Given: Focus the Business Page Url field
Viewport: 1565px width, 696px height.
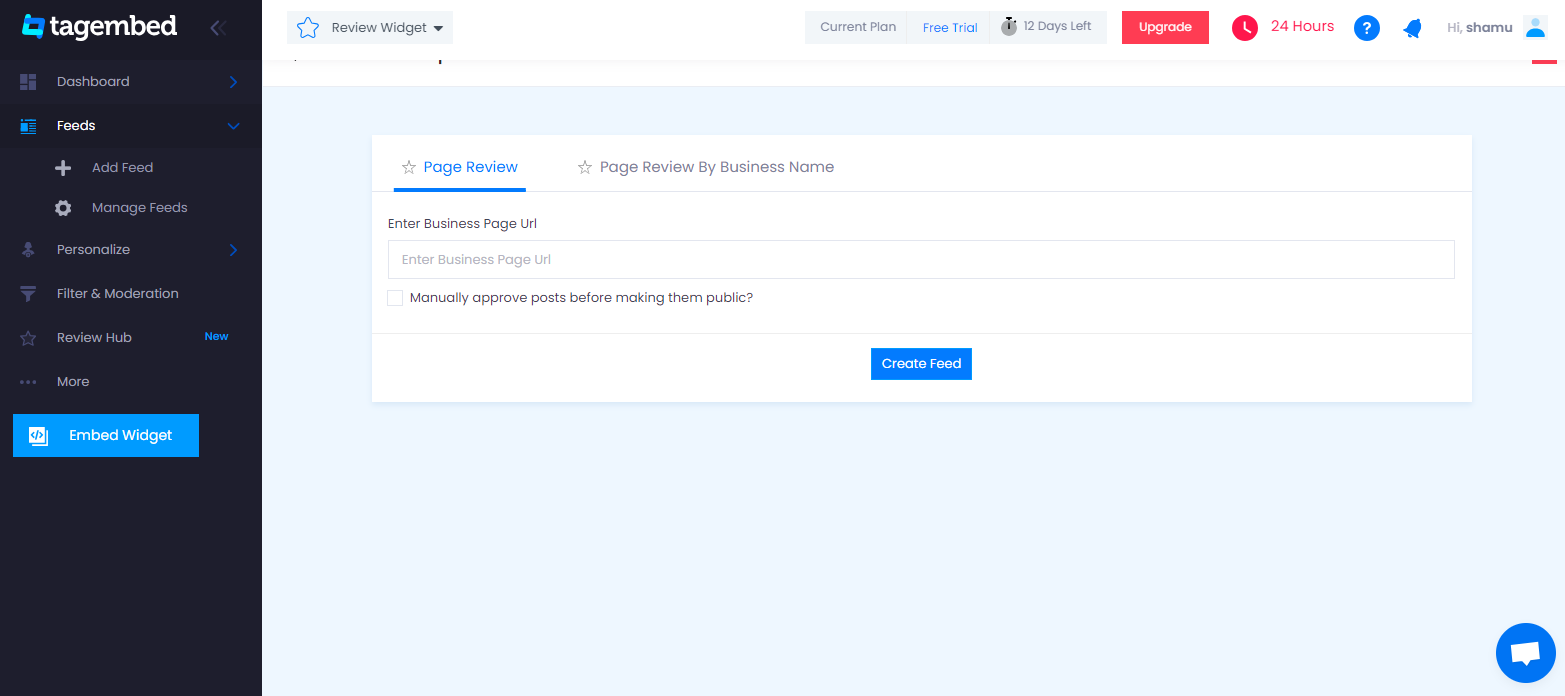Looking at the screenshot, I should click(x=921, y=259).
